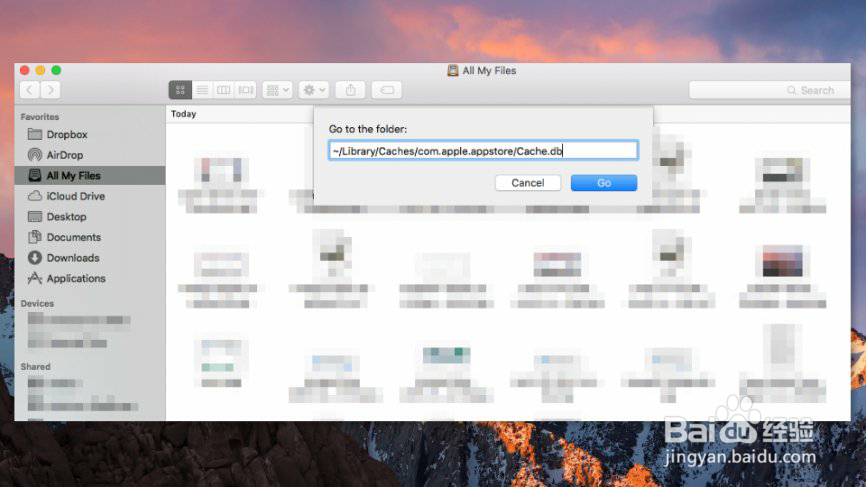Click the All My Files sidebar icon

(x=35, y=176)
